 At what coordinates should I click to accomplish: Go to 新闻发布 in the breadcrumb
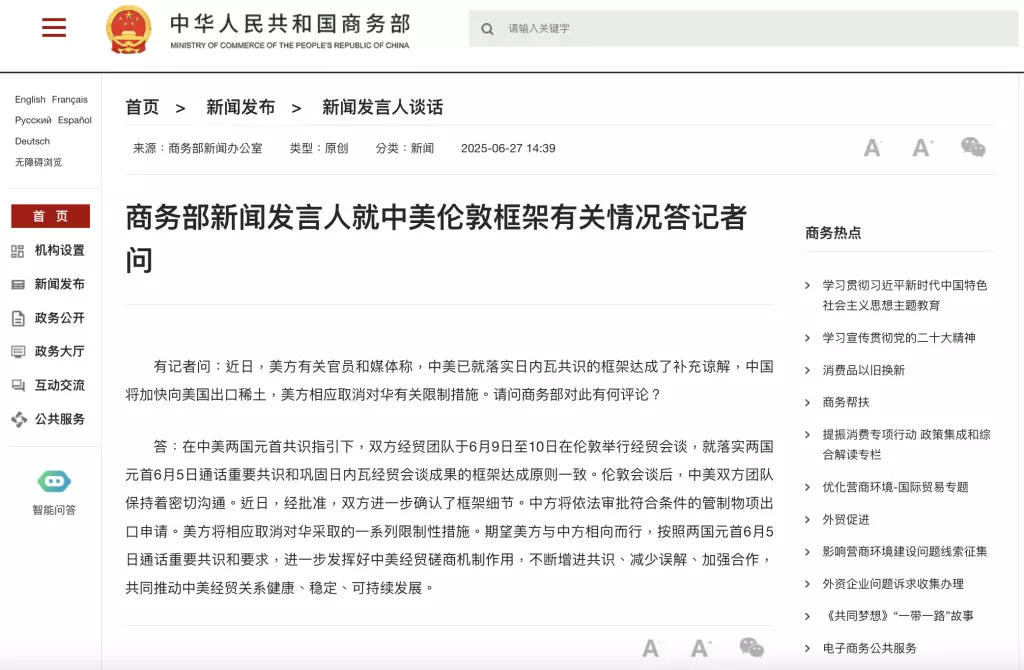click(x=240, y=107)
